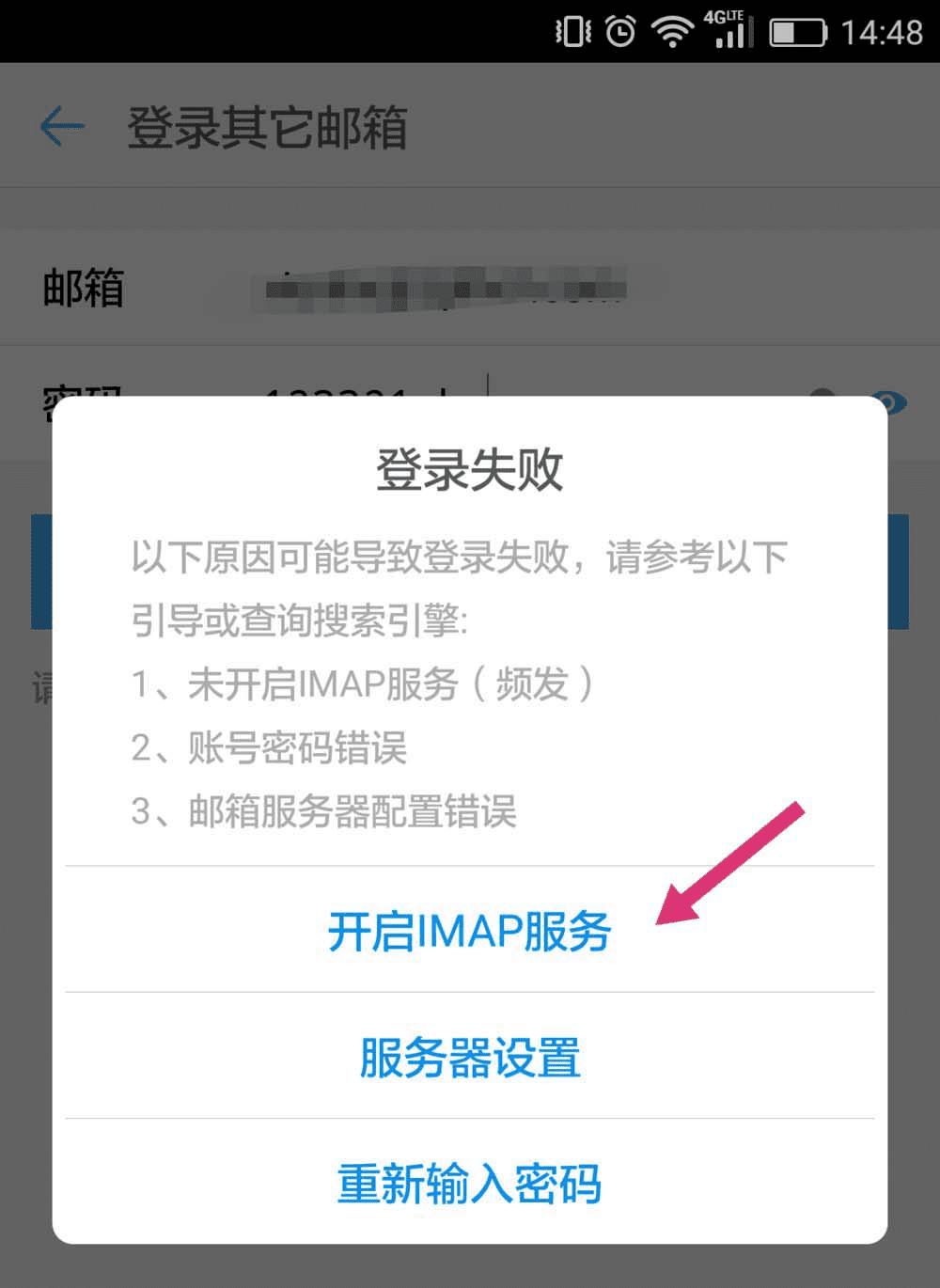Tap the pink arrow annotation
This screenshot has width=940, height=1288.
click(x=730, y=863)
